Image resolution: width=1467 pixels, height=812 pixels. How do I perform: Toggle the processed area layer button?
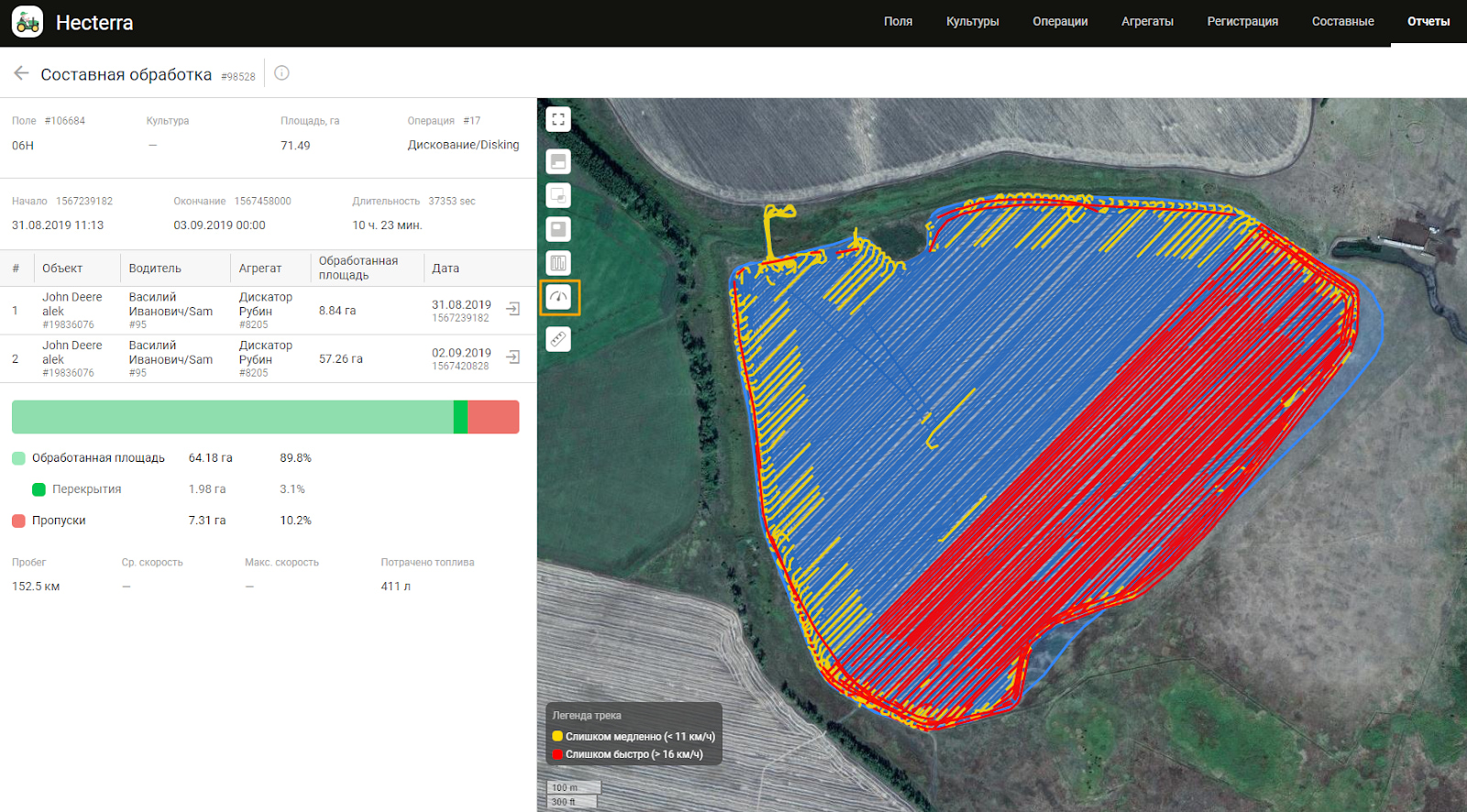click(558, 162)
